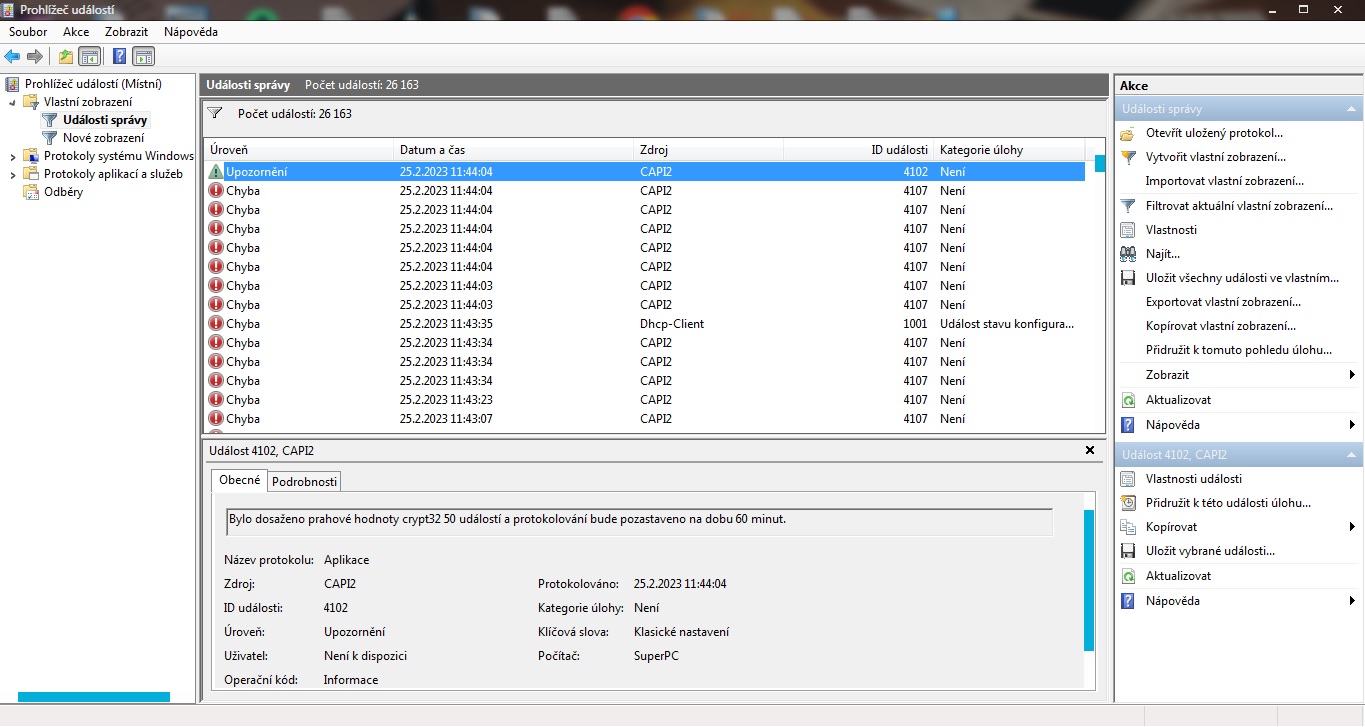Open the Soubor menu
This screenshot has width=1365, height=727.
[x=28, y=32]
